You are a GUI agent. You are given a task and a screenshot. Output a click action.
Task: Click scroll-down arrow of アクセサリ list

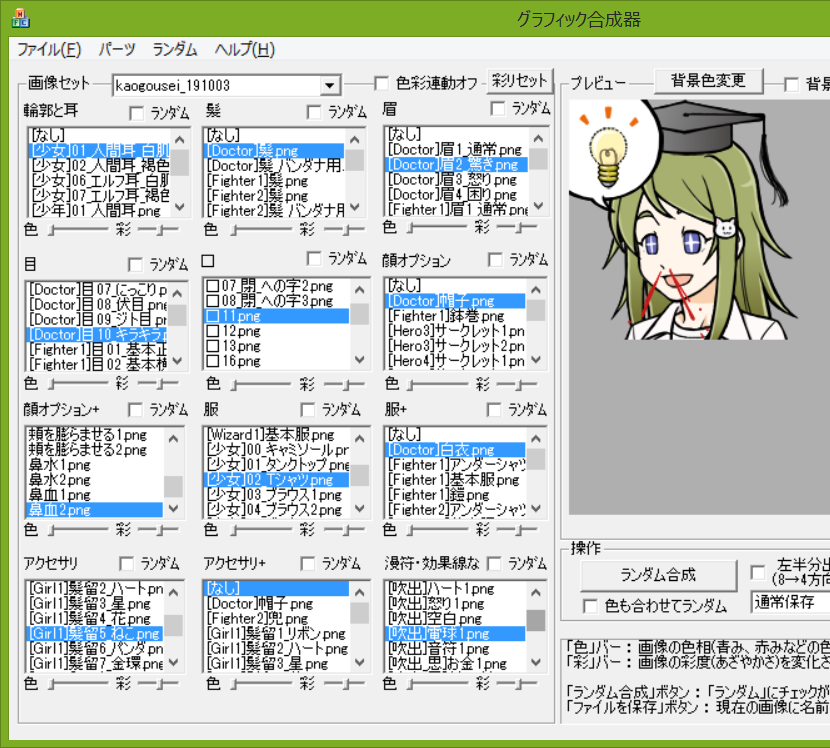tap(173, 662)
